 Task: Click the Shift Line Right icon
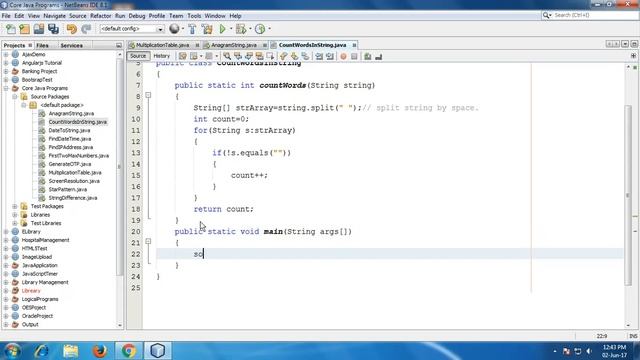point(330,56)
